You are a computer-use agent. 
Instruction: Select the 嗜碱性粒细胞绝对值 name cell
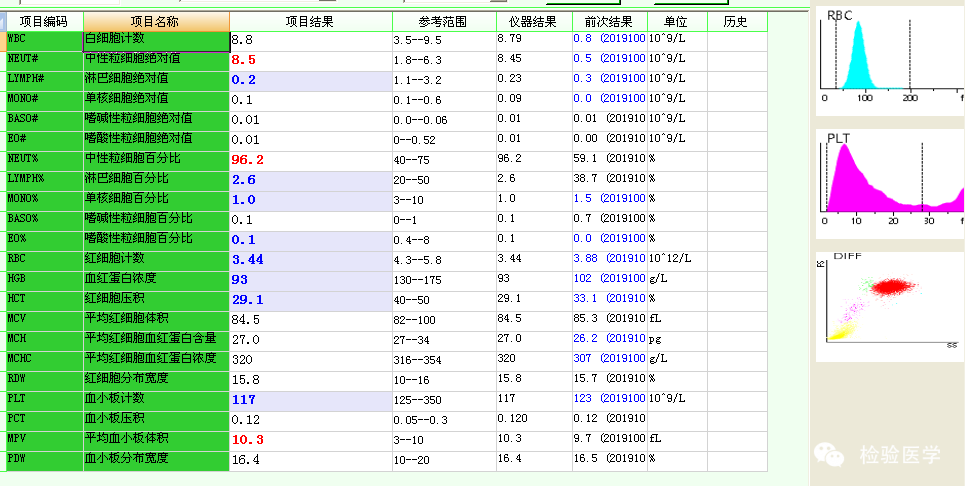(156, 121)
